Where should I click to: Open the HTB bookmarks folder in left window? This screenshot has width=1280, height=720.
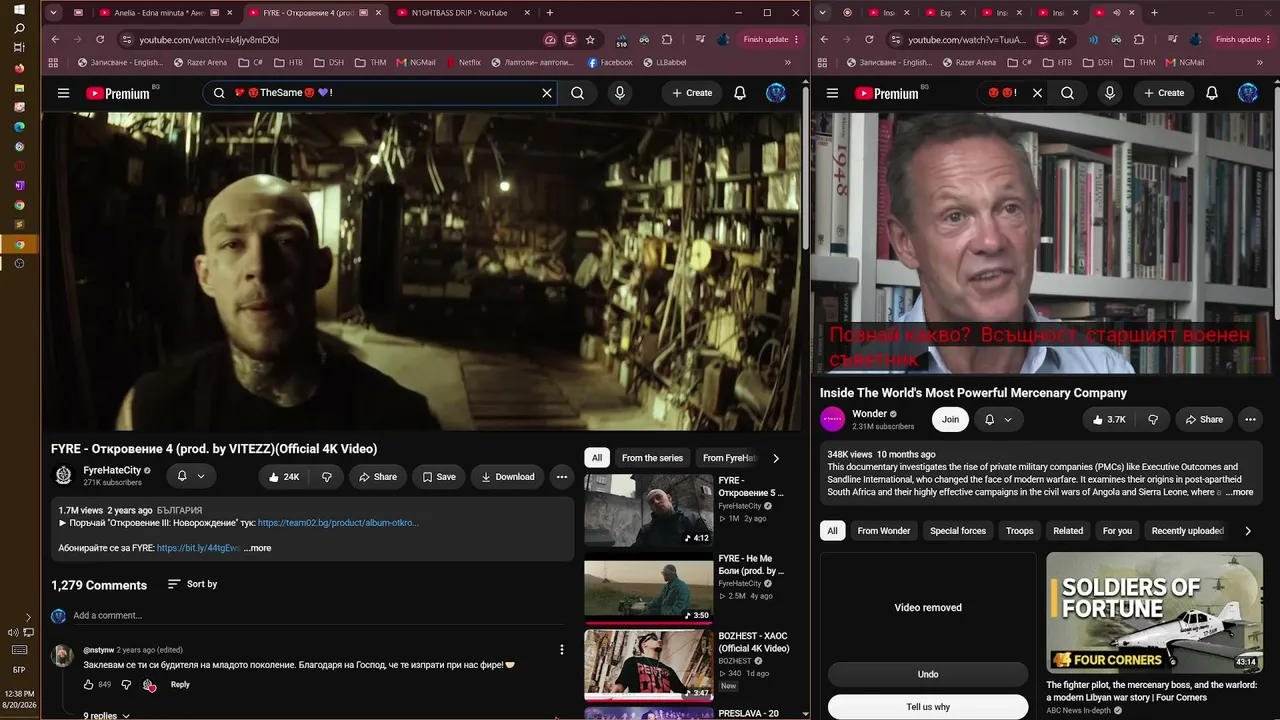click(287, 62)
